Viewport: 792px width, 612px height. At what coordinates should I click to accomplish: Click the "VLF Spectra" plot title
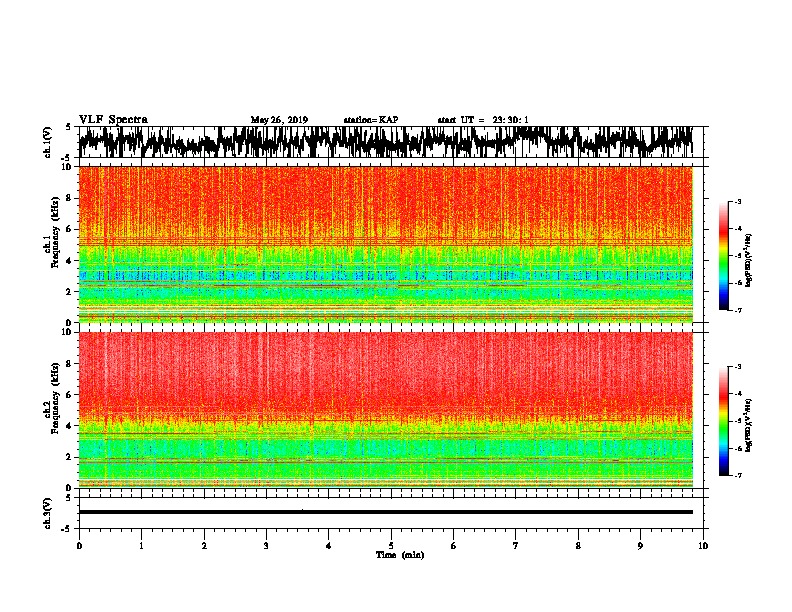coord(113,120)
